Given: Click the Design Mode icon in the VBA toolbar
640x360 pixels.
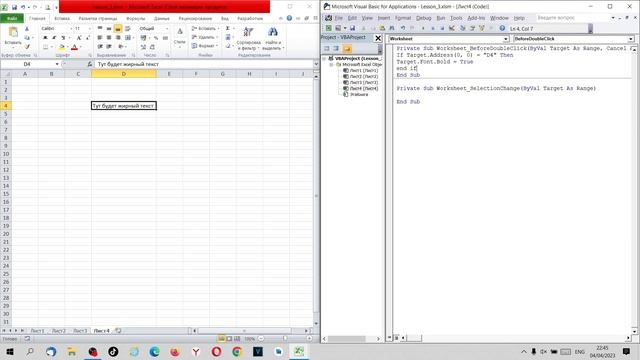Looking at the screenshot, I should [x=452, y=28].
